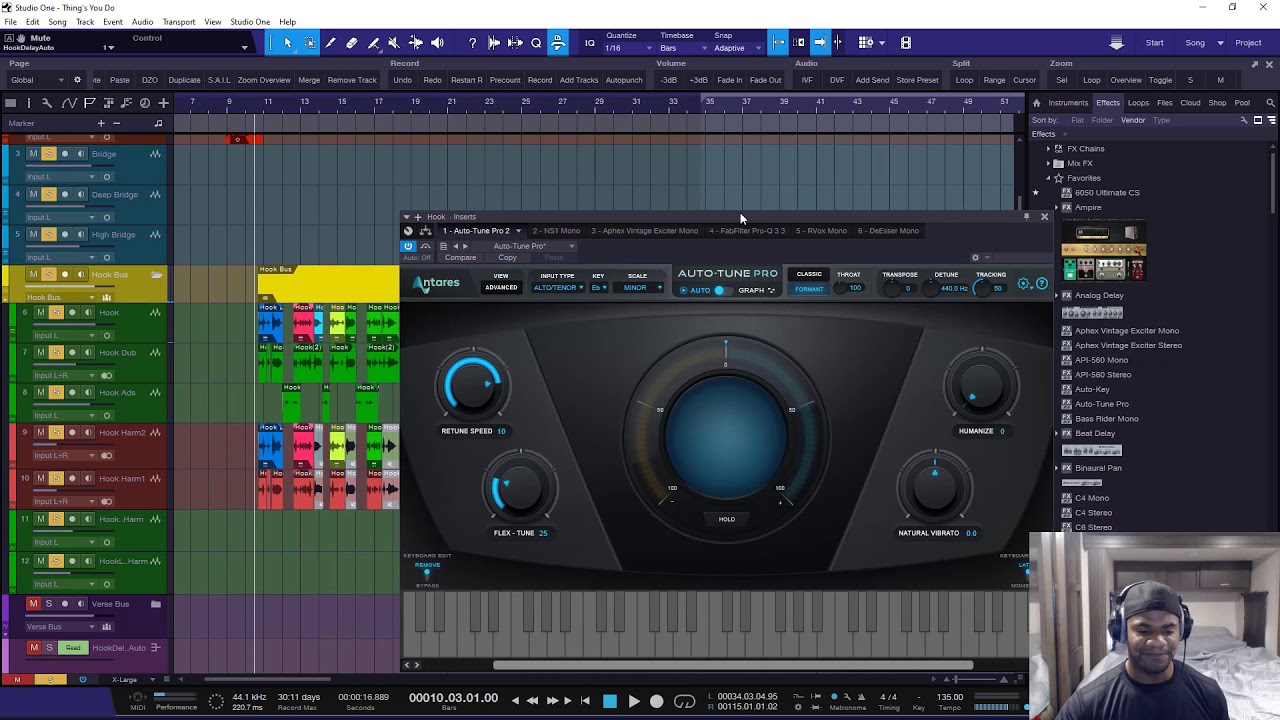
Task: Activate the Listen speaker tool
Action: (437, 43)
